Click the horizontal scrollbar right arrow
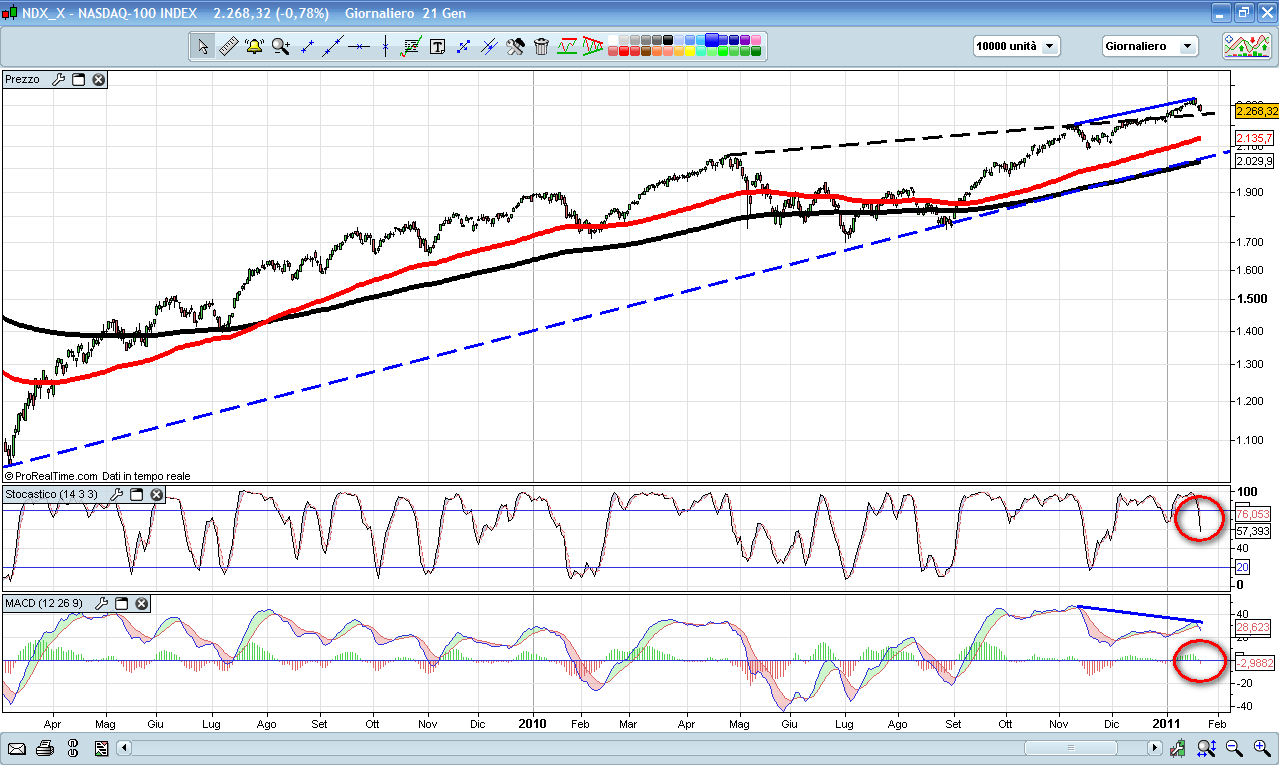The height and width of the screenshot is (765, 1279). [1154, 748]
